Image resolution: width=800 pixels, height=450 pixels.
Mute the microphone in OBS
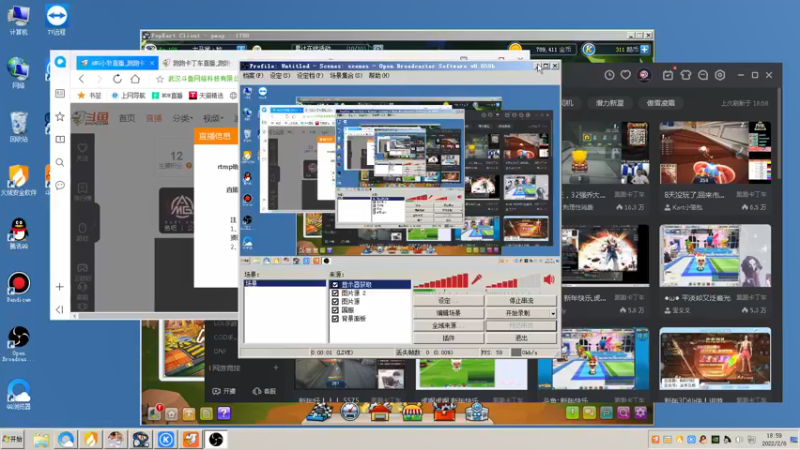pos(476,279)
